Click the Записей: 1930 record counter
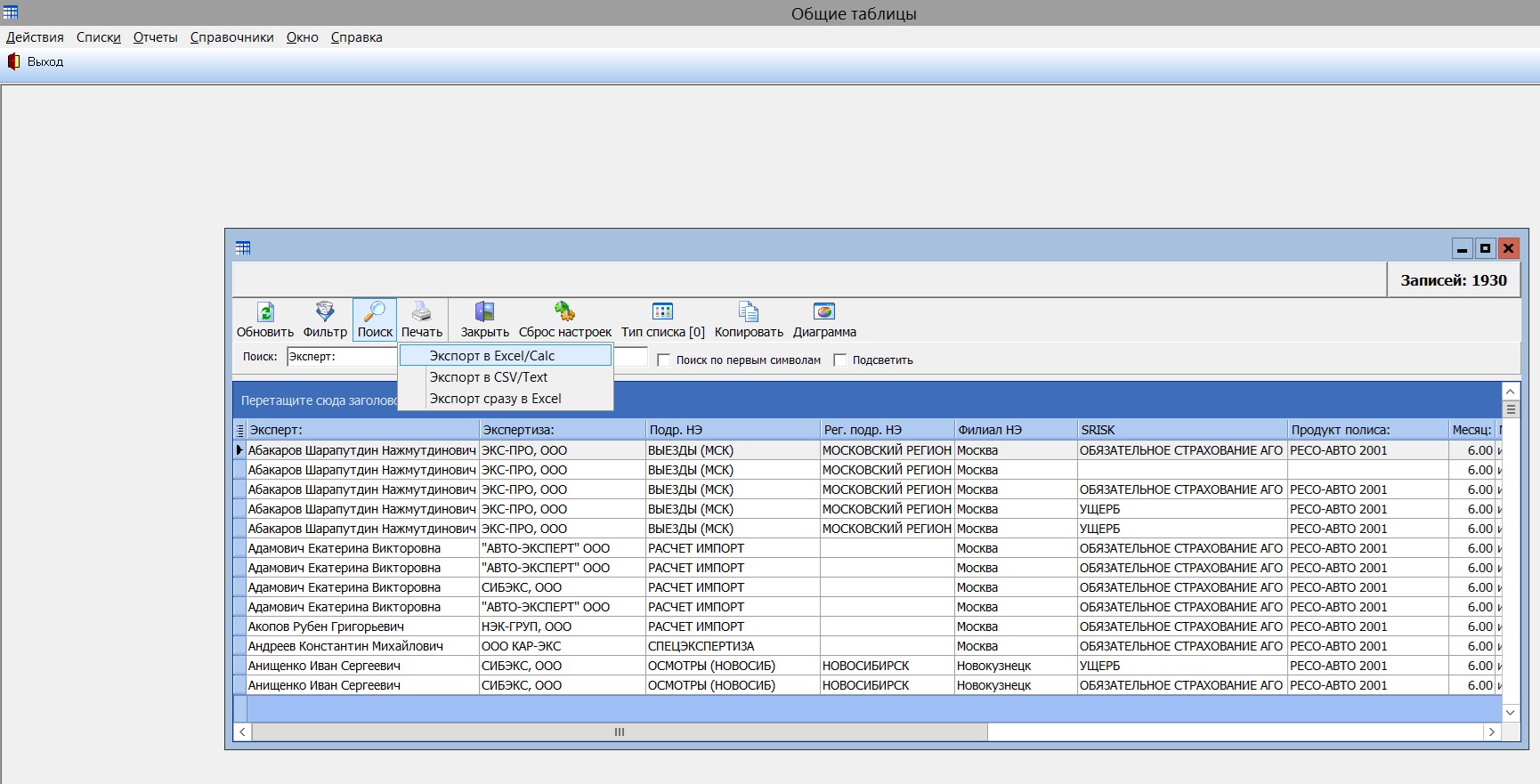The width and height of the screenshot is (1540, 784). click(x=1454, y=280)
